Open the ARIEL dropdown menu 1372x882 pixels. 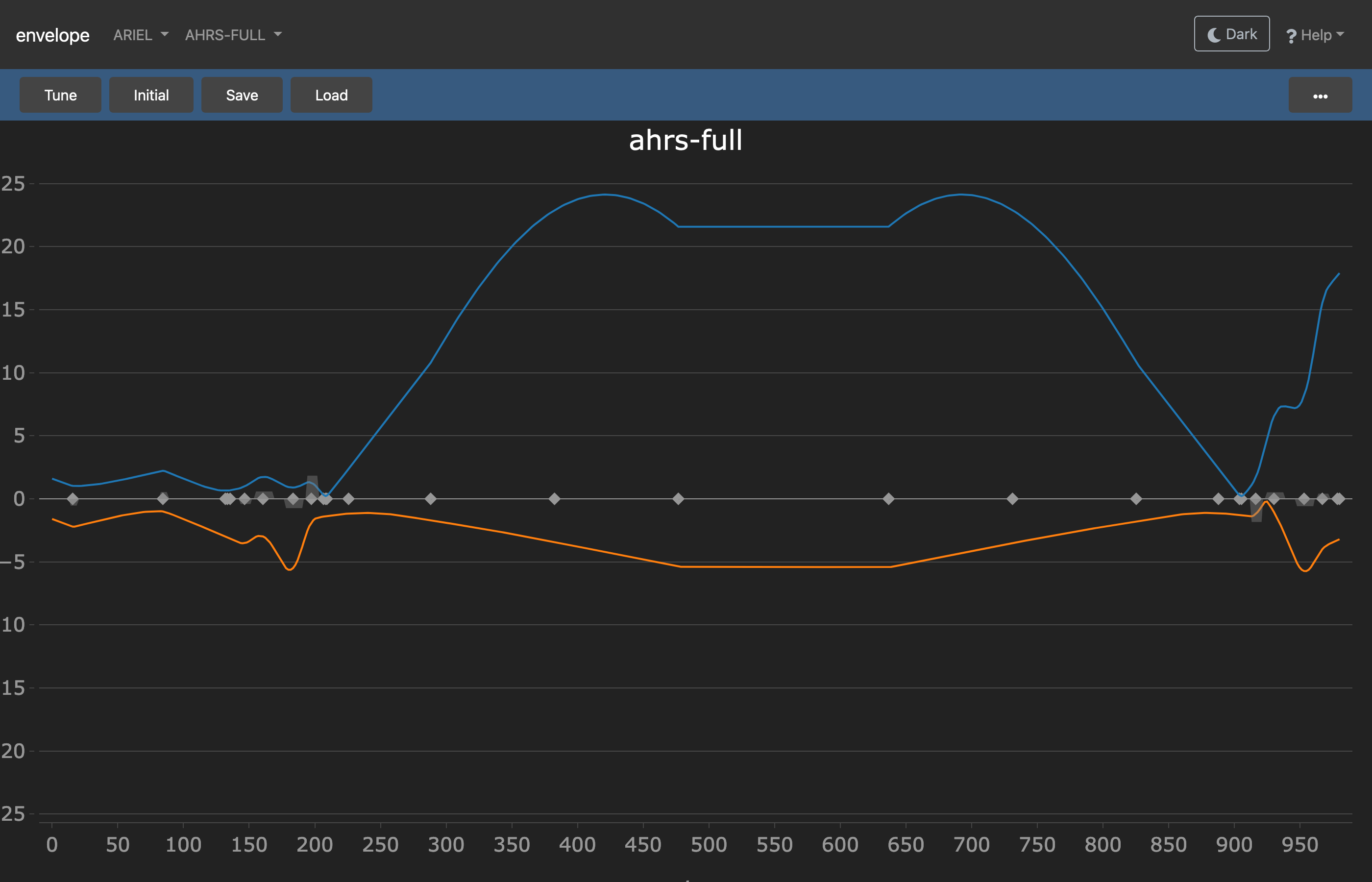pos(141,35)
